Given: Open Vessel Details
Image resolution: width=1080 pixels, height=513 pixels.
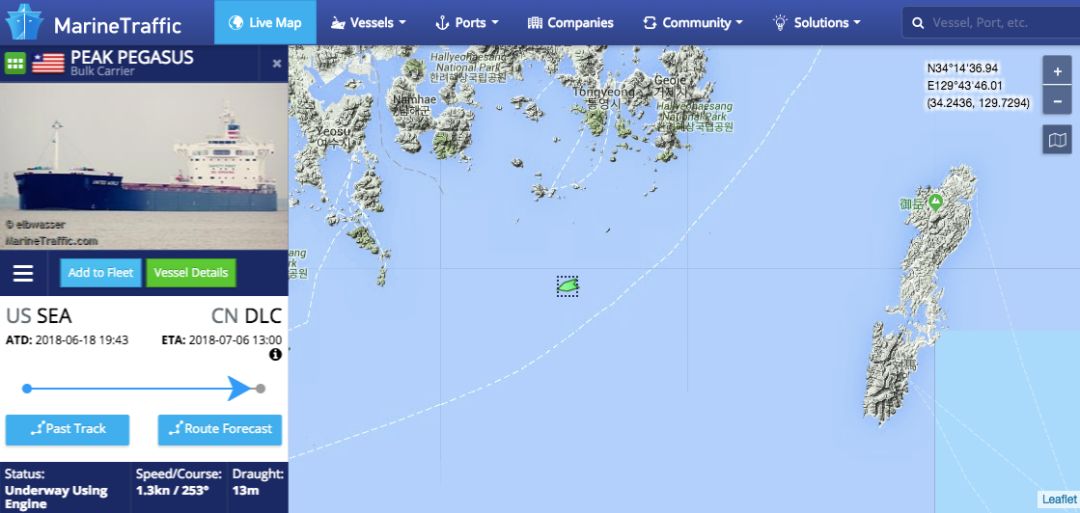Looking at the screenshot, I should tap(191, 273).
